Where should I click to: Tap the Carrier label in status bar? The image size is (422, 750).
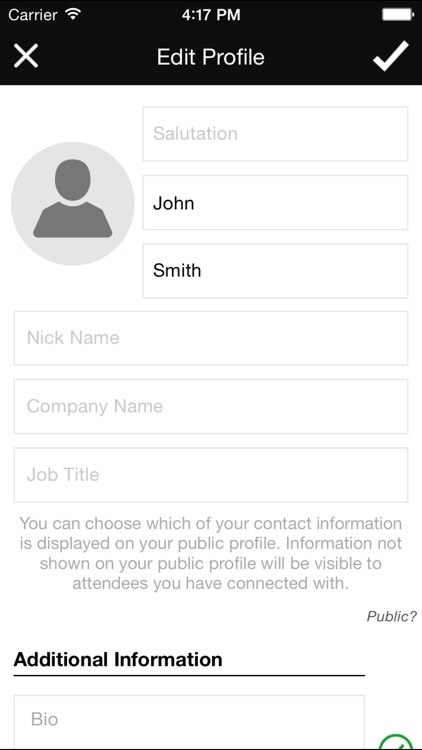coord(35,15)
